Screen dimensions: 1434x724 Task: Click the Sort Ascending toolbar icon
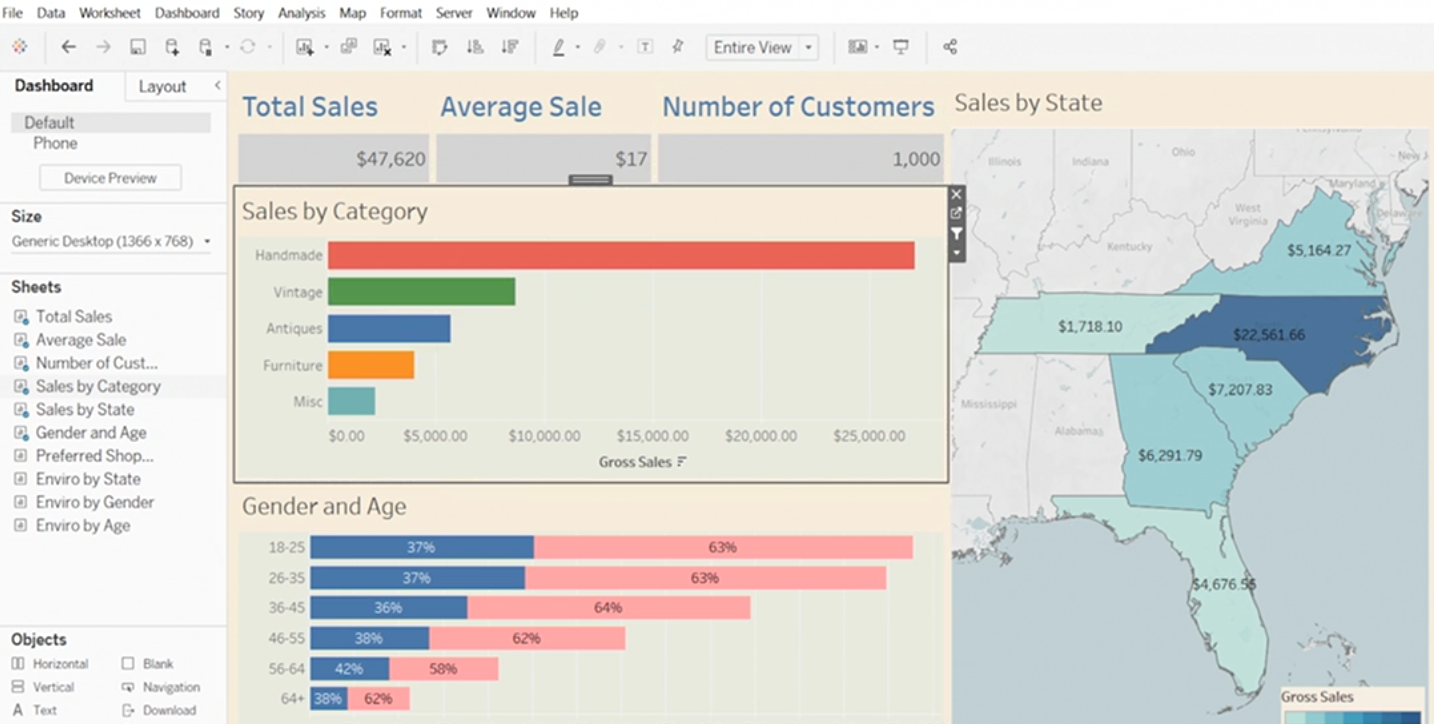[x=475, y=47]
